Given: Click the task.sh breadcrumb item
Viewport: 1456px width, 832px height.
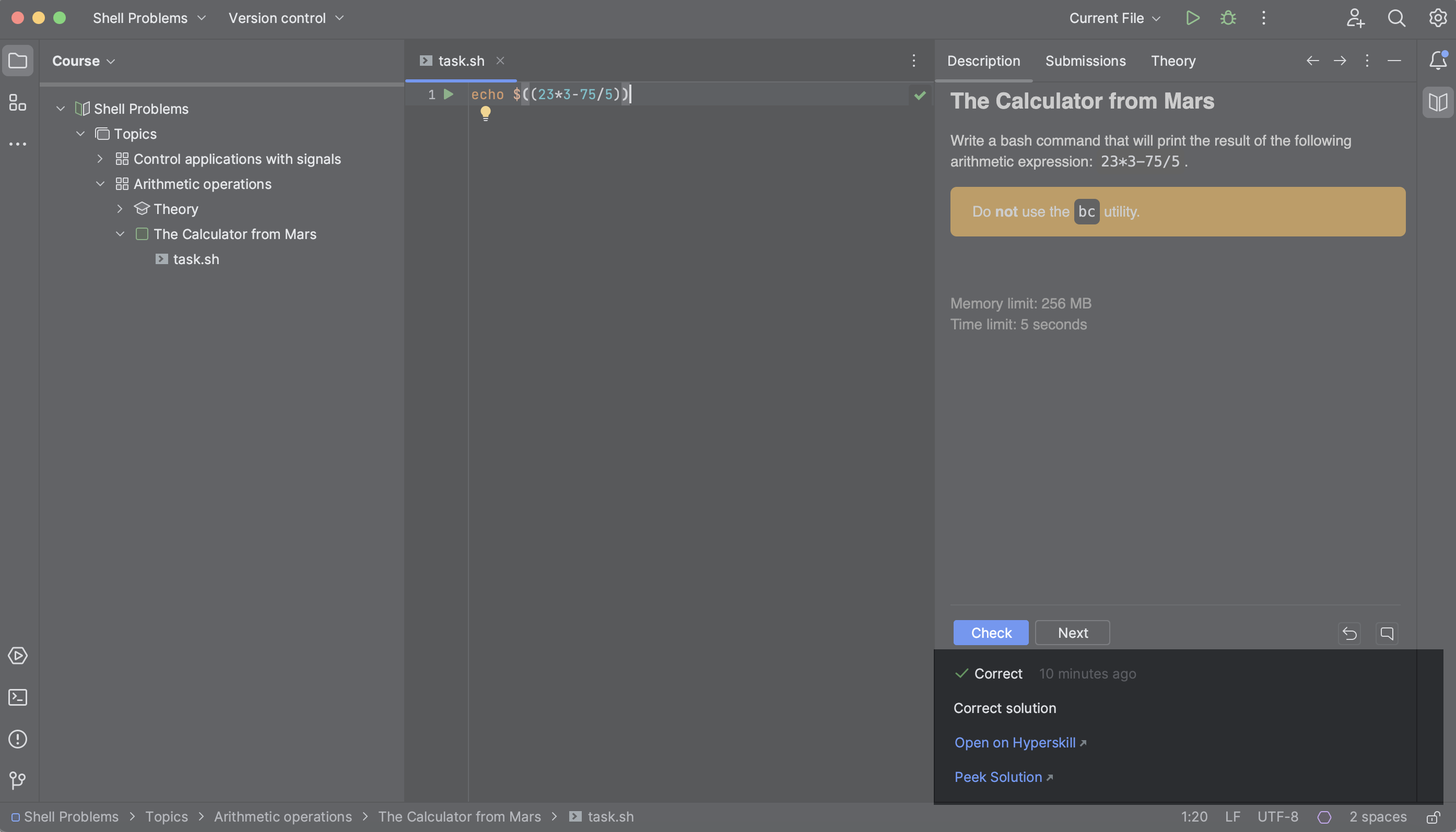Looking at the screenshot, I should click(602, 817).
